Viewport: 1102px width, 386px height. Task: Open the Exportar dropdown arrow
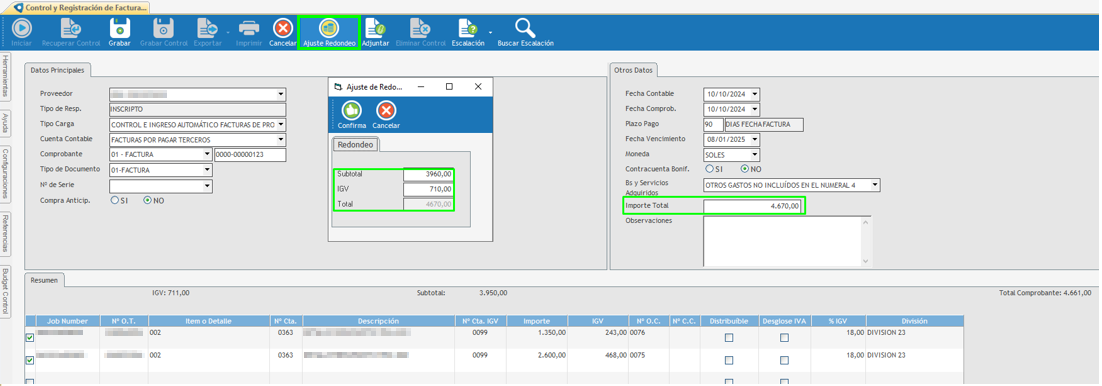click(228, 32)
